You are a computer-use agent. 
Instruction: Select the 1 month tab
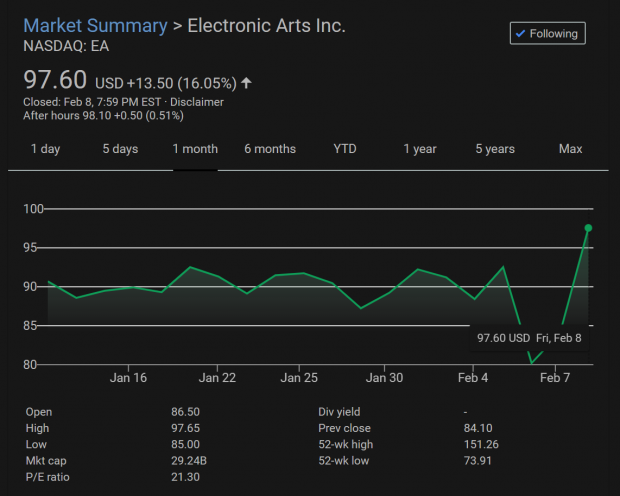[x=195, y=149]
